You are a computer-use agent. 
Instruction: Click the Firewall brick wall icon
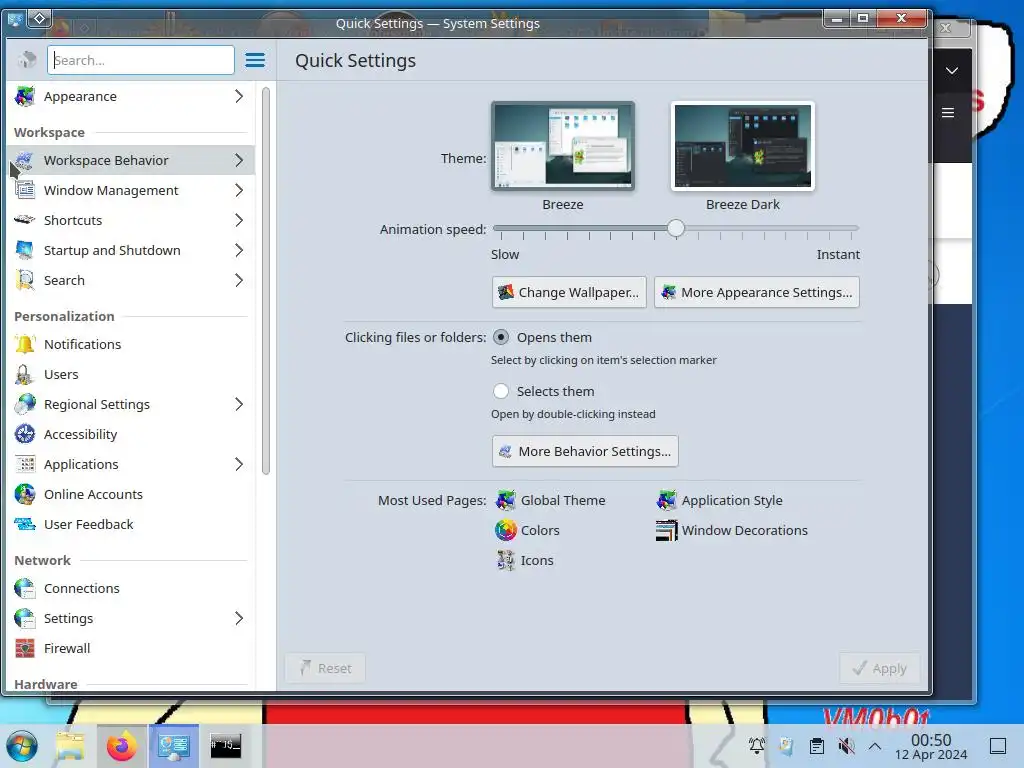(x=25, y=648)
